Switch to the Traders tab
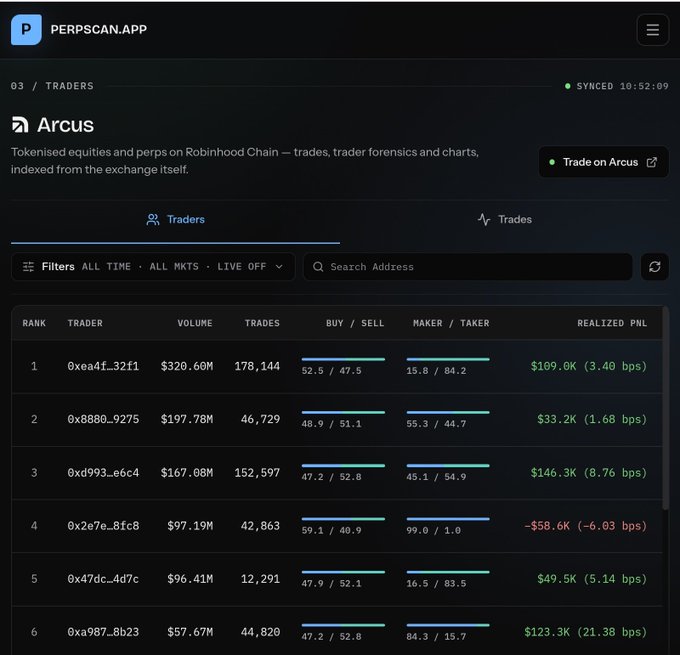The height and width of the screenshot is (655, 680). (x=175, y=219)
